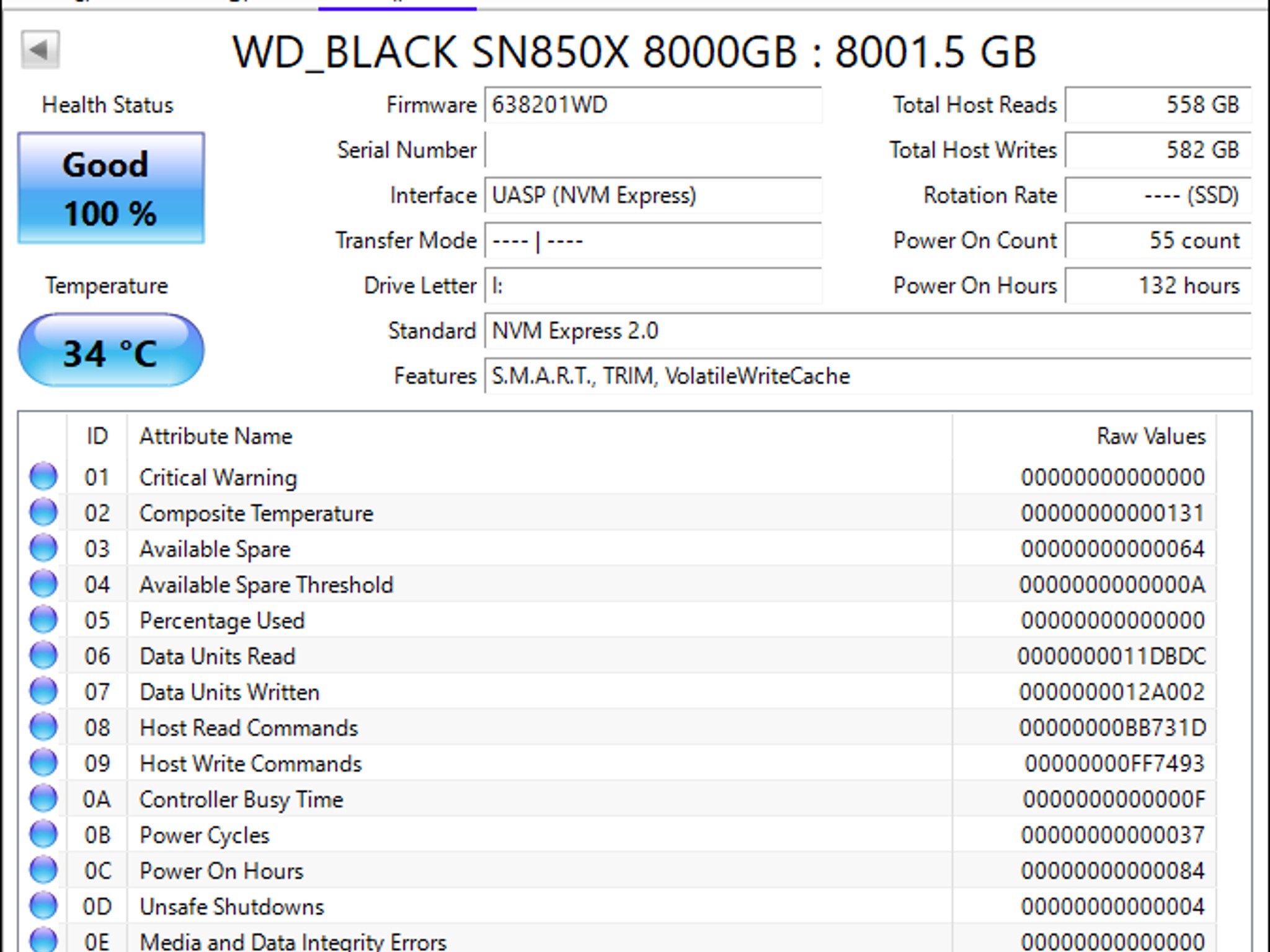Click the Power On Hours row status orb
This screenshot has width=1270, height=952.
click(43, 871)
